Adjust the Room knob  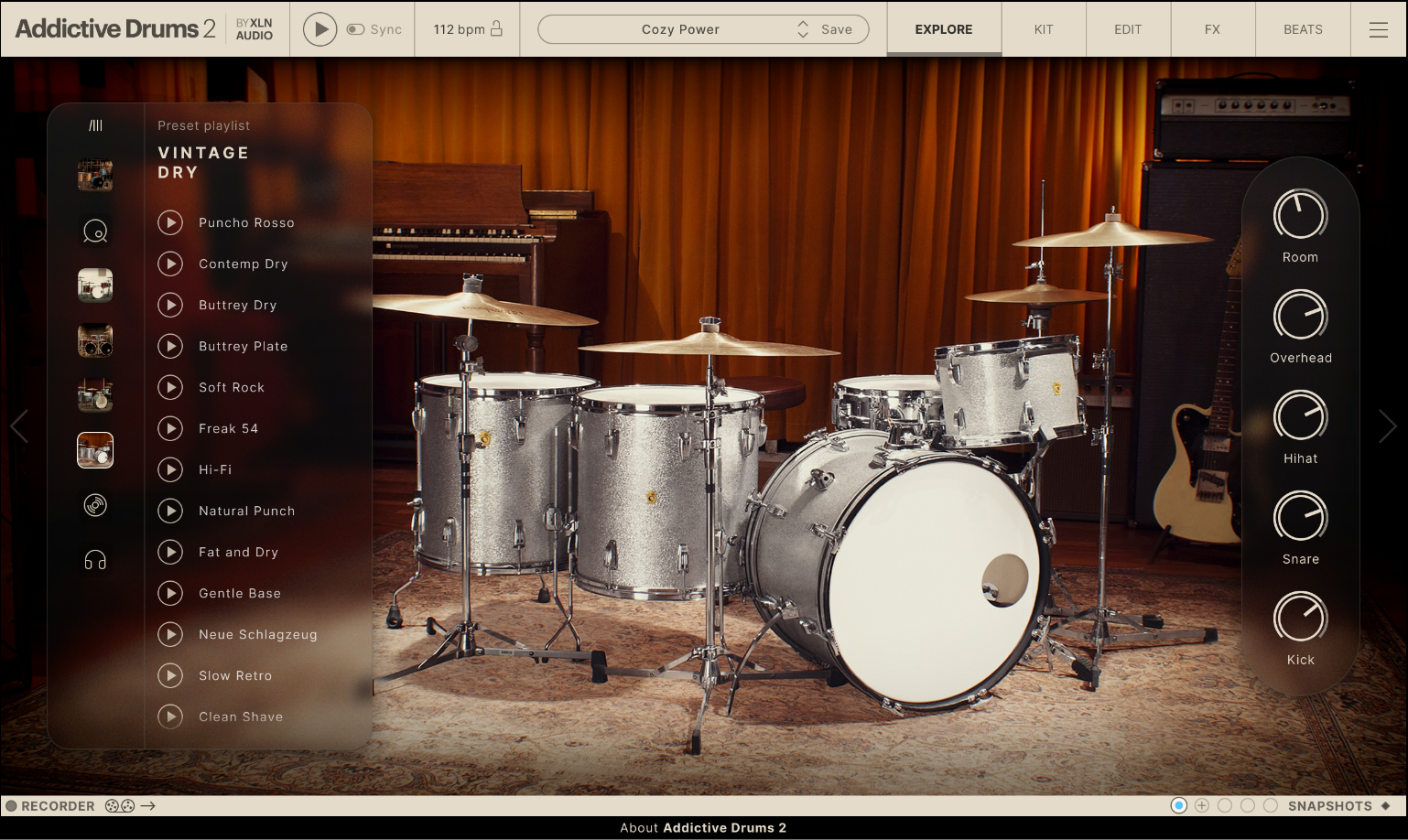point(1300,216)
